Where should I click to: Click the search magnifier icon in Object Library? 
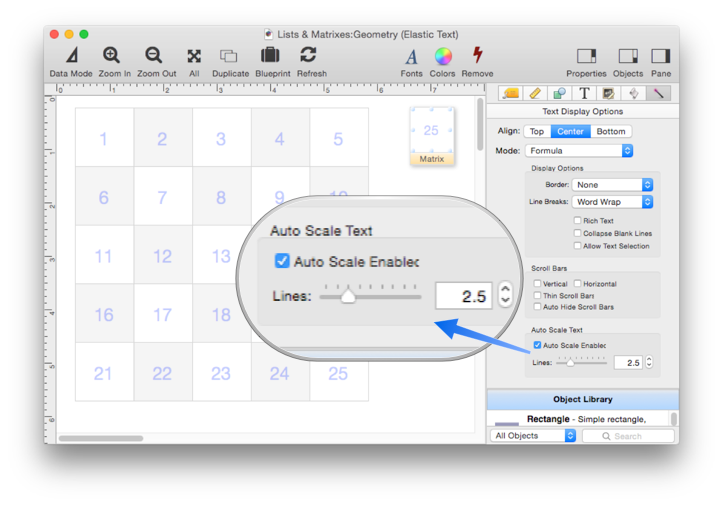[606, 436]
